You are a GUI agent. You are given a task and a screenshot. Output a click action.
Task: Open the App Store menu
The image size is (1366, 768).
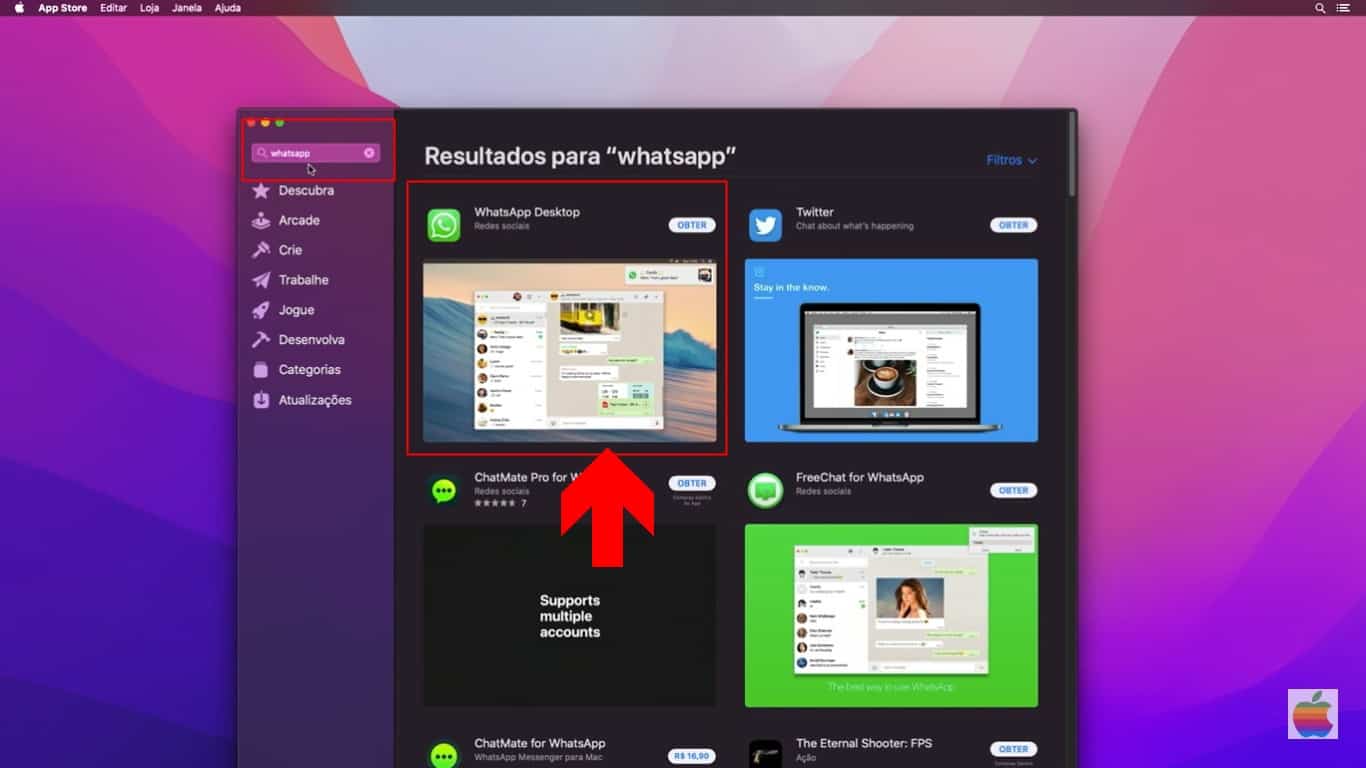click(x=62, y=8)
